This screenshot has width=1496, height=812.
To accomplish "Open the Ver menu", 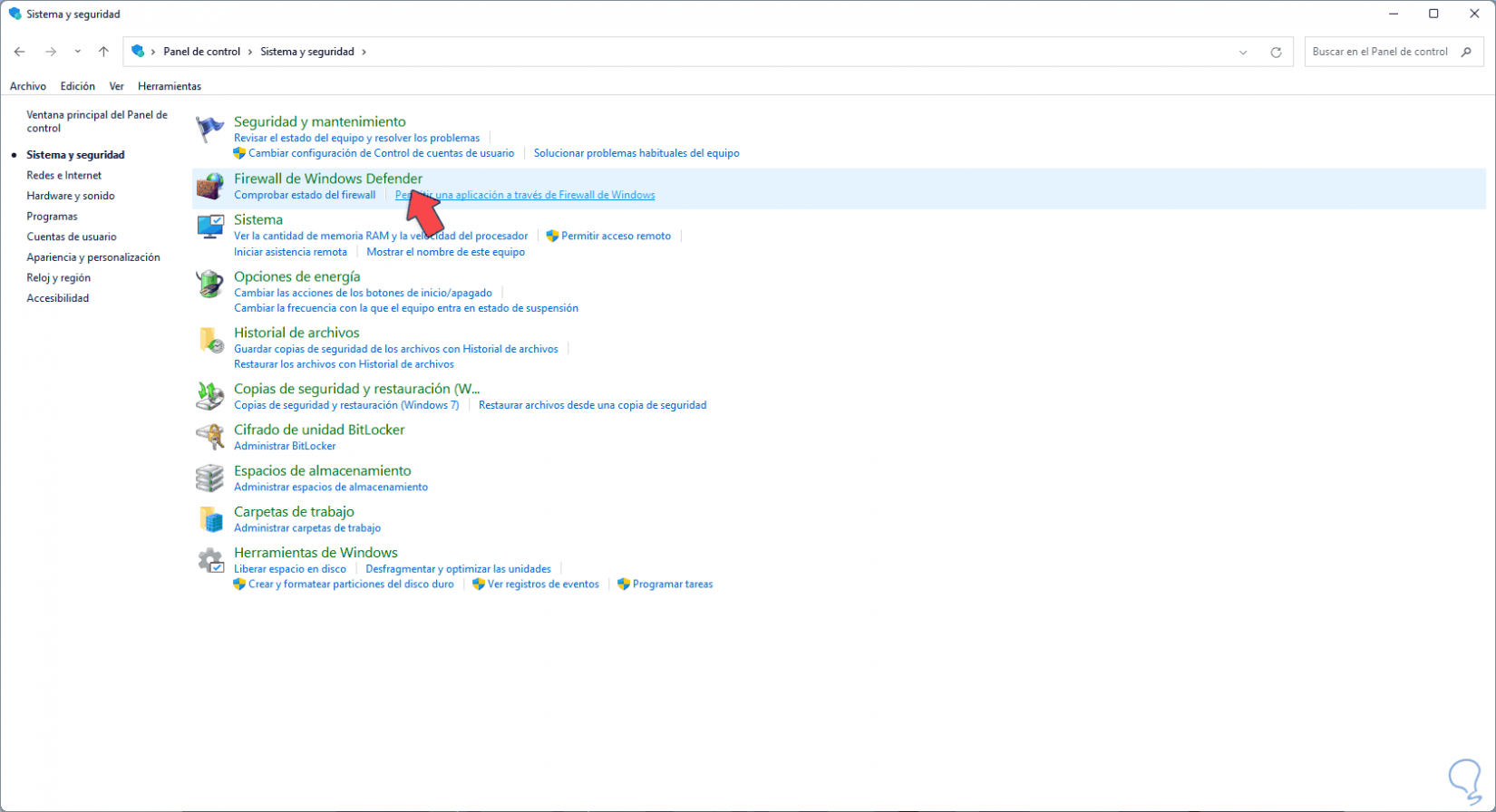I will (x=116, y=86).
